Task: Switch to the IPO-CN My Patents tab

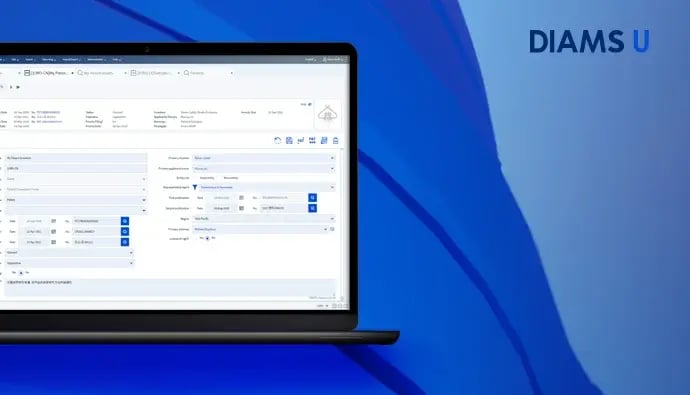Action: click(47, 73)
